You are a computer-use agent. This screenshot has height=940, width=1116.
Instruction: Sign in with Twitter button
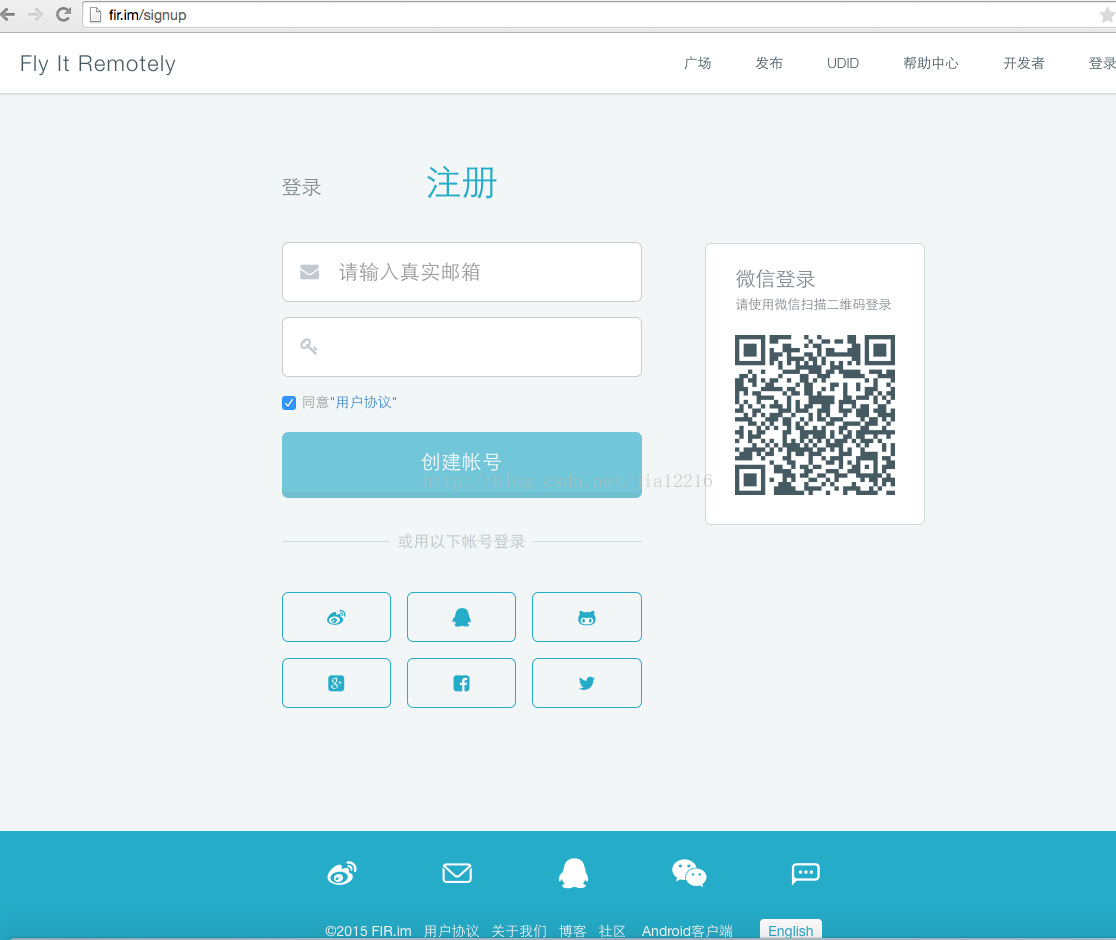(586, 683)
